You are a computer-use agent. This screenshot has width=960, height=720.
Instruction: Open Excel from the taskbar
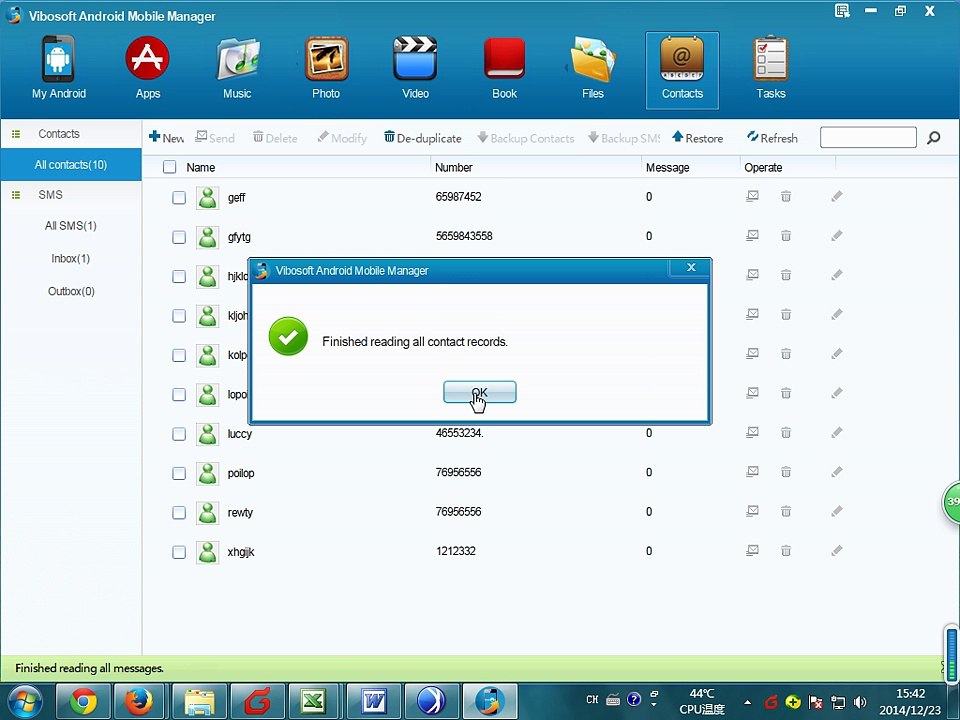pos(313,702)
